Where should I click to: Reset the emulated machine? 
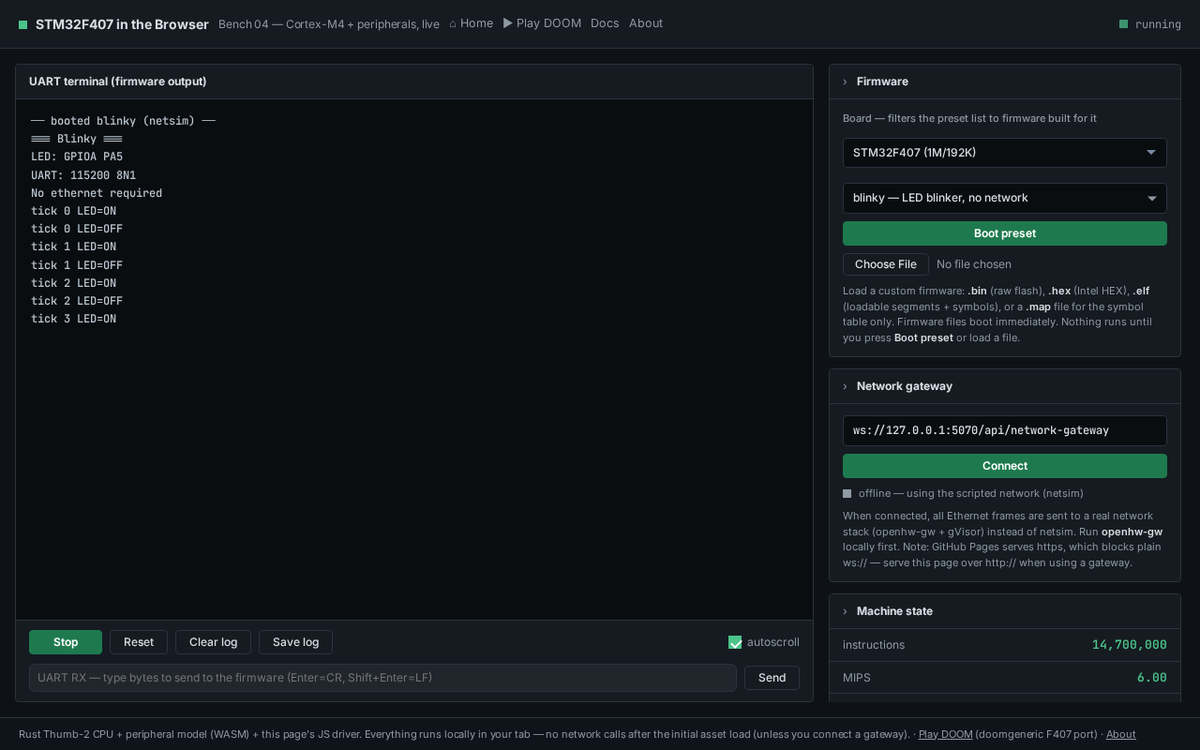[139, 642]
